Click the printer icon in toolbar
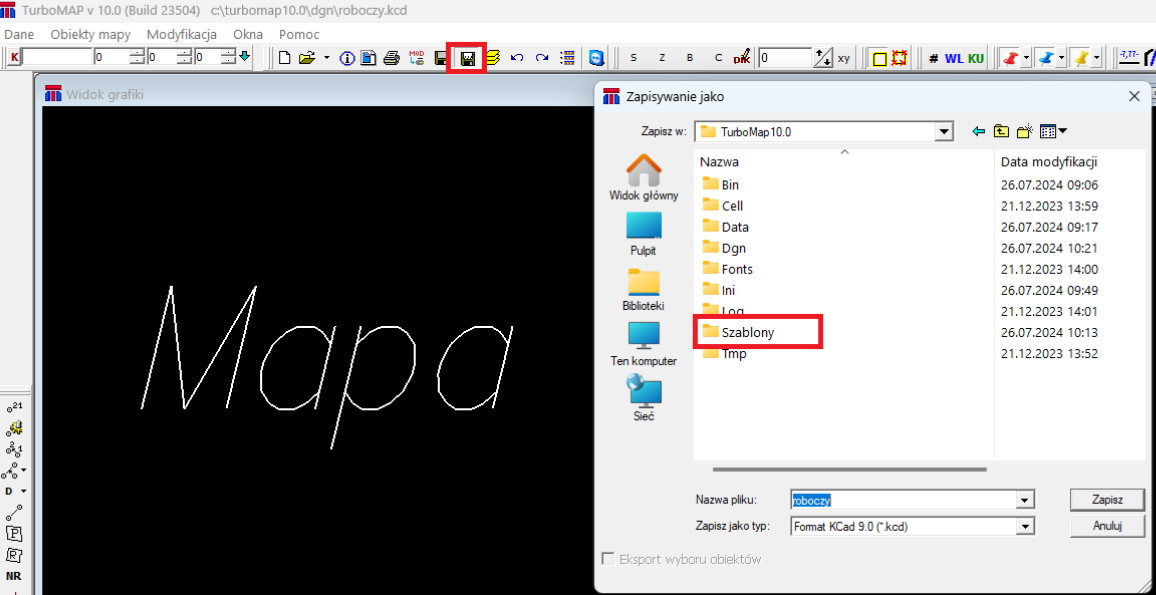1156x595 pixels. click(392, 58)
